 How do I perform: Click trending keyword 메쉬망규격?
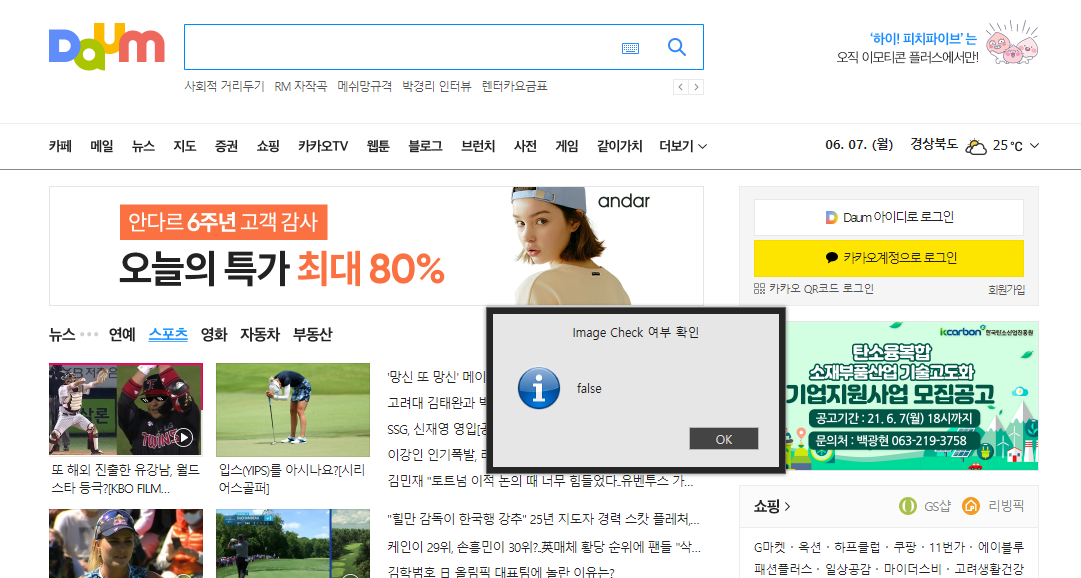[x=365, y=86]
